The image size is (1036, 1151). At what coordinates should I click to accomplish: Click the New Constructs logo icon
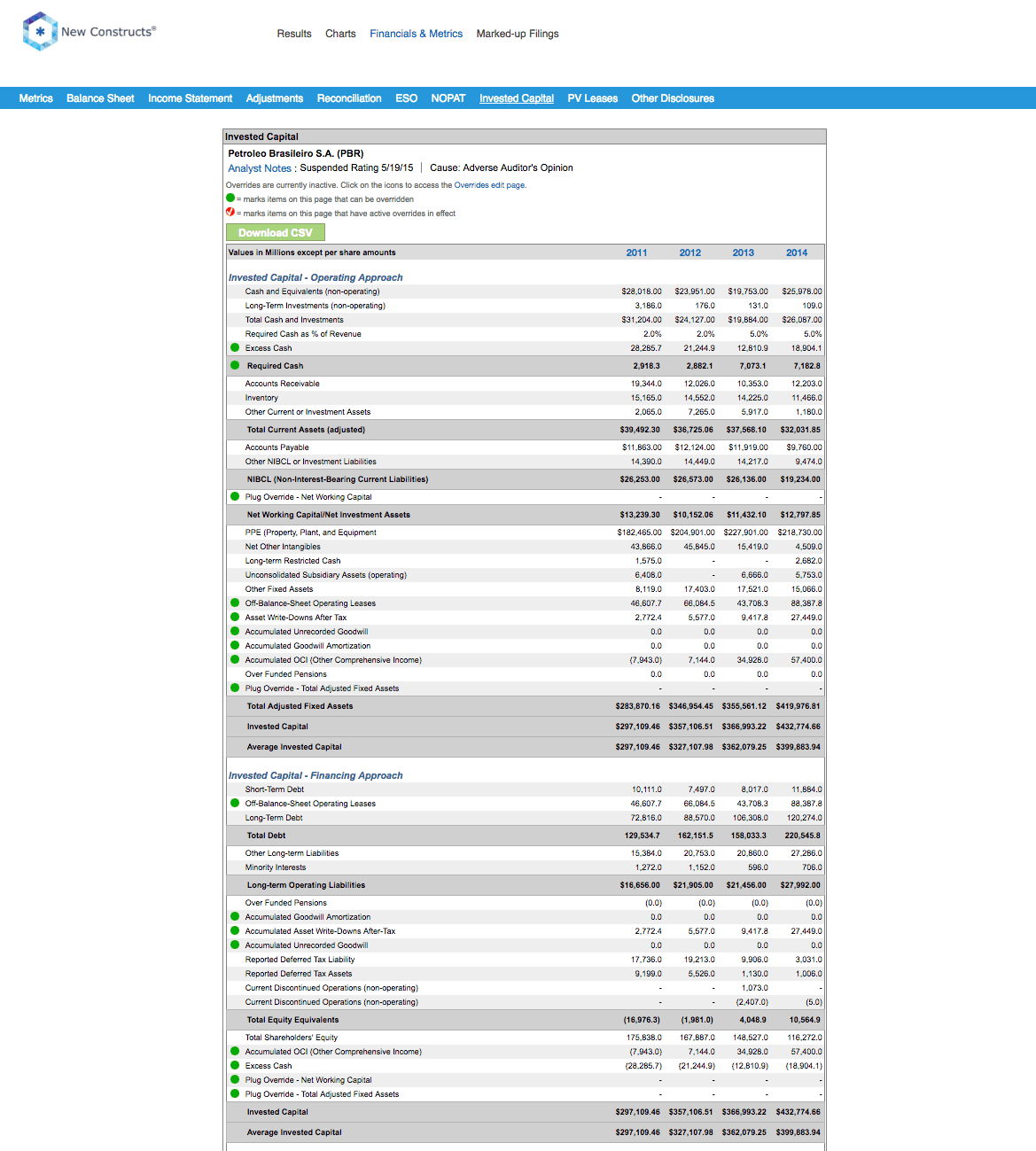[40, 32]
